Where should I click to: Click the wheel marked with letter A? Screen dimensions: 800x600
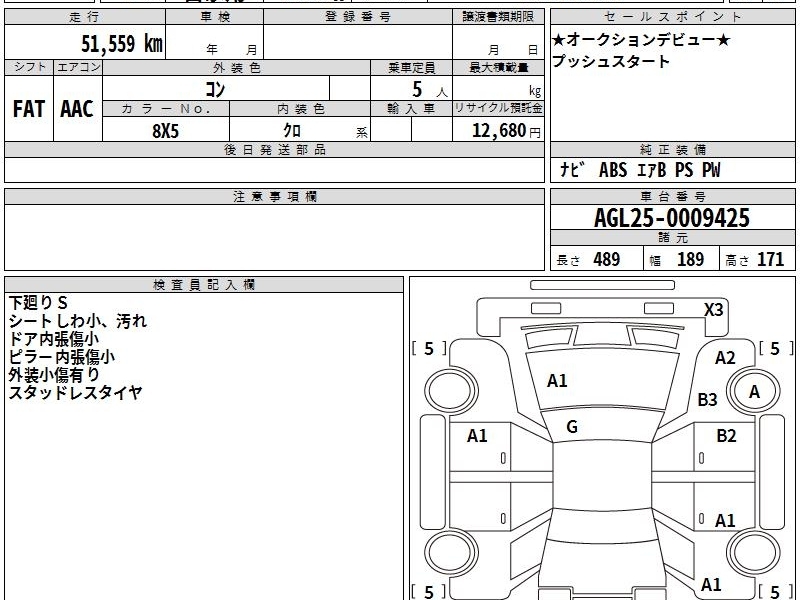754,392
